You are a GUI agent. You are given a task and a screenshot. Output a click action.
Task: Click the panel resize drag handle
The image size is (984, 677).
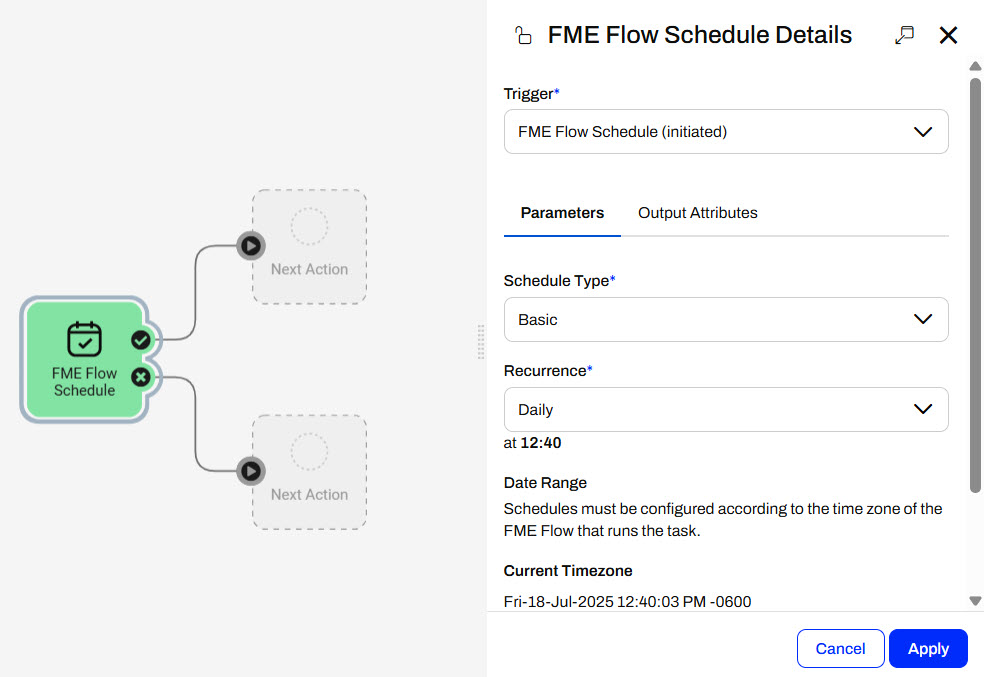481,340
